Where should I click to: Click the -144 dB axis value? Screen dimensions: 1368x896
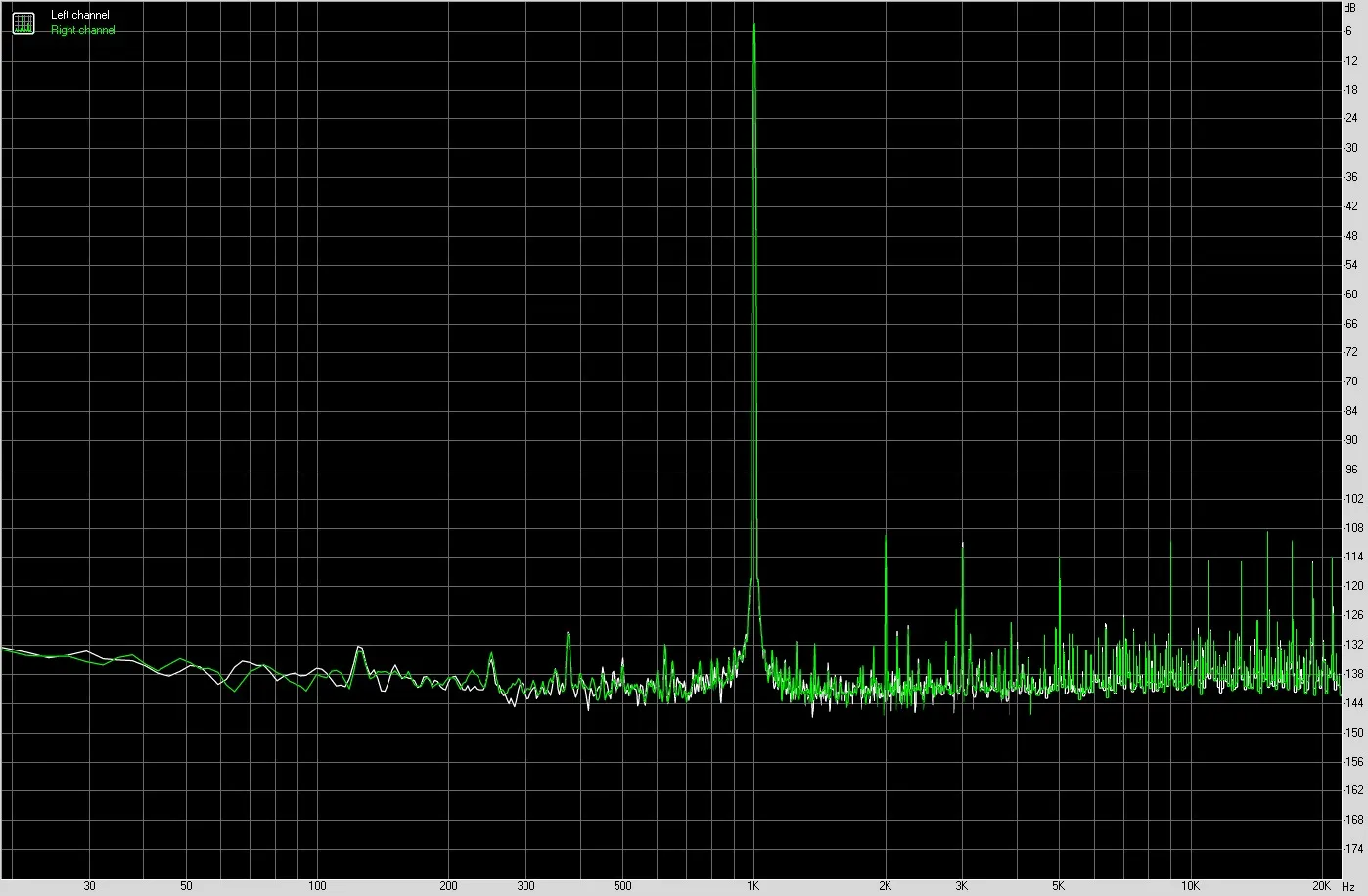[1352, 703]
